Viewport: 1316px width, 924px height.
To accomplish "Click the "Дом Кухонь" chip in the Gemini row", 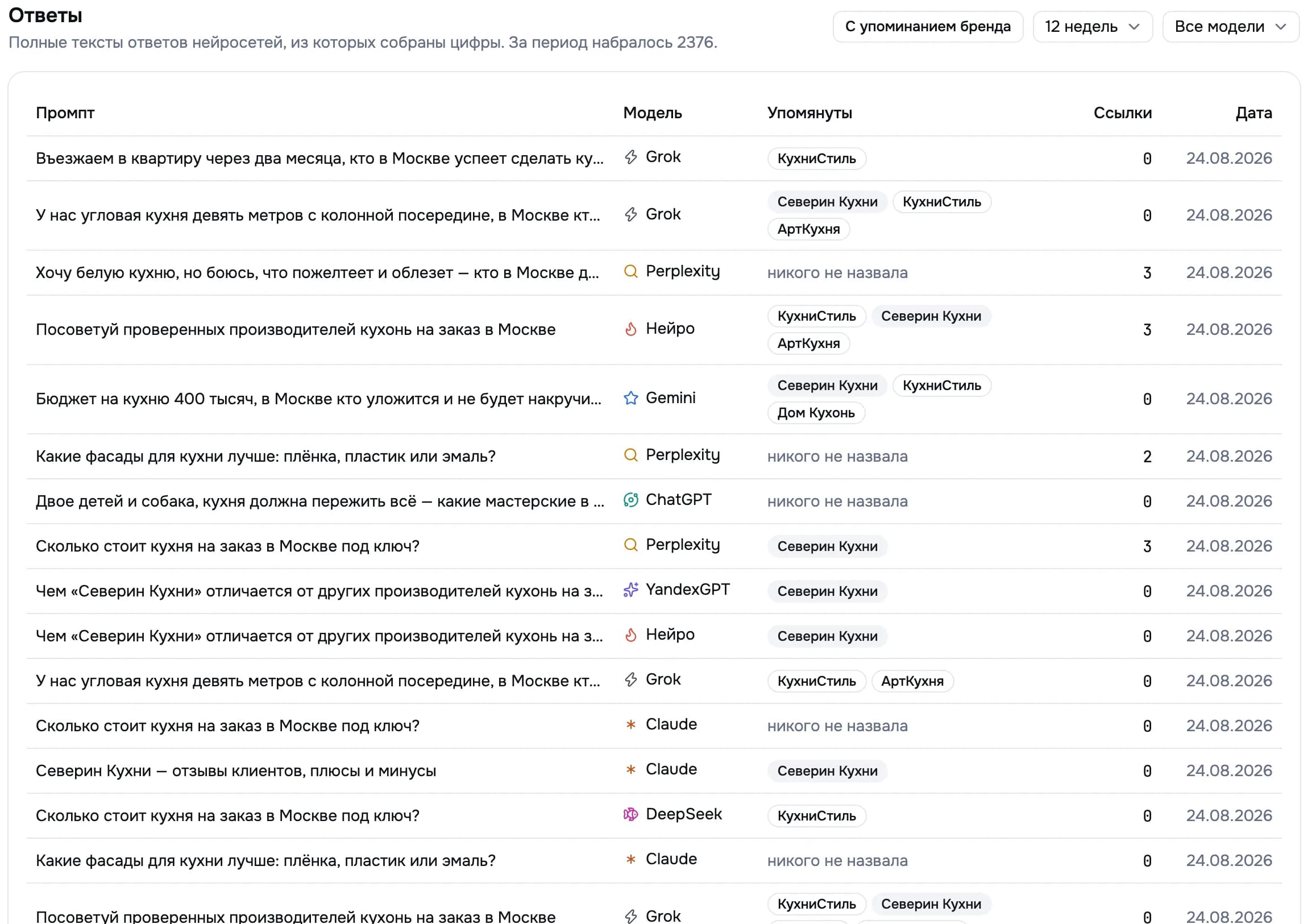I will pos(816,413).
